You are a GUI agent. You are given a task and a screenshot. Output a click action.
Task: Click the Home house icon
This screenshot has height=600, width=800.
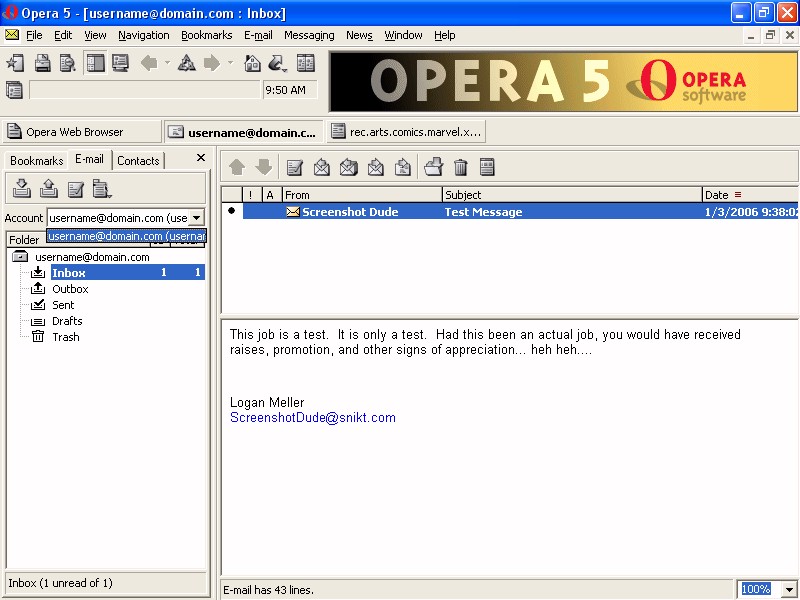click(253, 63)
